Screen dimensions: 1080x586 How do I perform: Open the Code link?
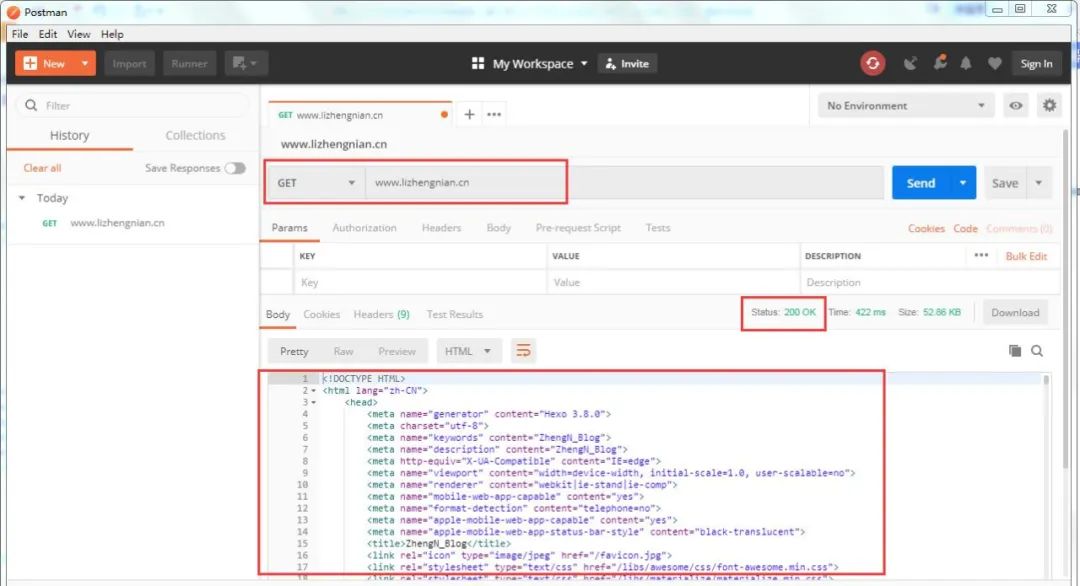point(965,228)
